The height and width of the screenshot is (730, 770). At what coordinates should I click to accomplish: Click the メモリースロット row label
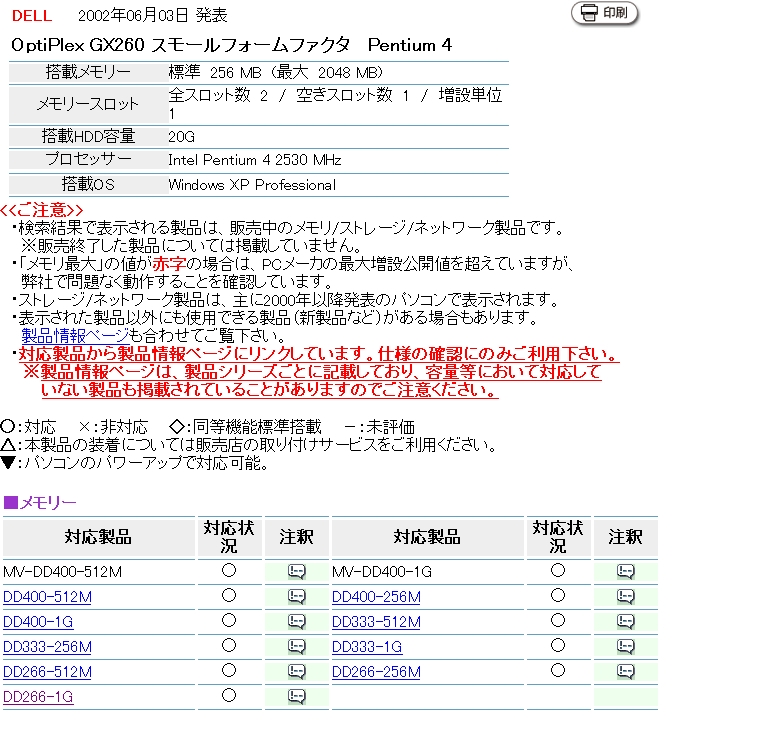click(88, 104)
